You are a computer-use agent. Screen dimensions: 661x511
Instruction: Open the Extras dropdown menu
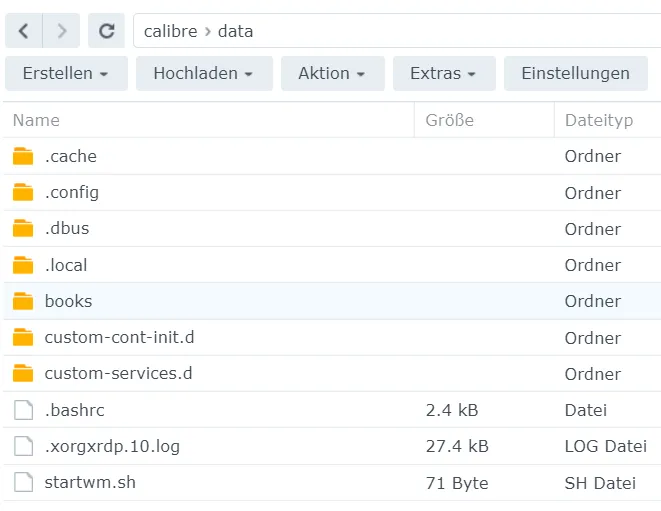coord(444,73)
